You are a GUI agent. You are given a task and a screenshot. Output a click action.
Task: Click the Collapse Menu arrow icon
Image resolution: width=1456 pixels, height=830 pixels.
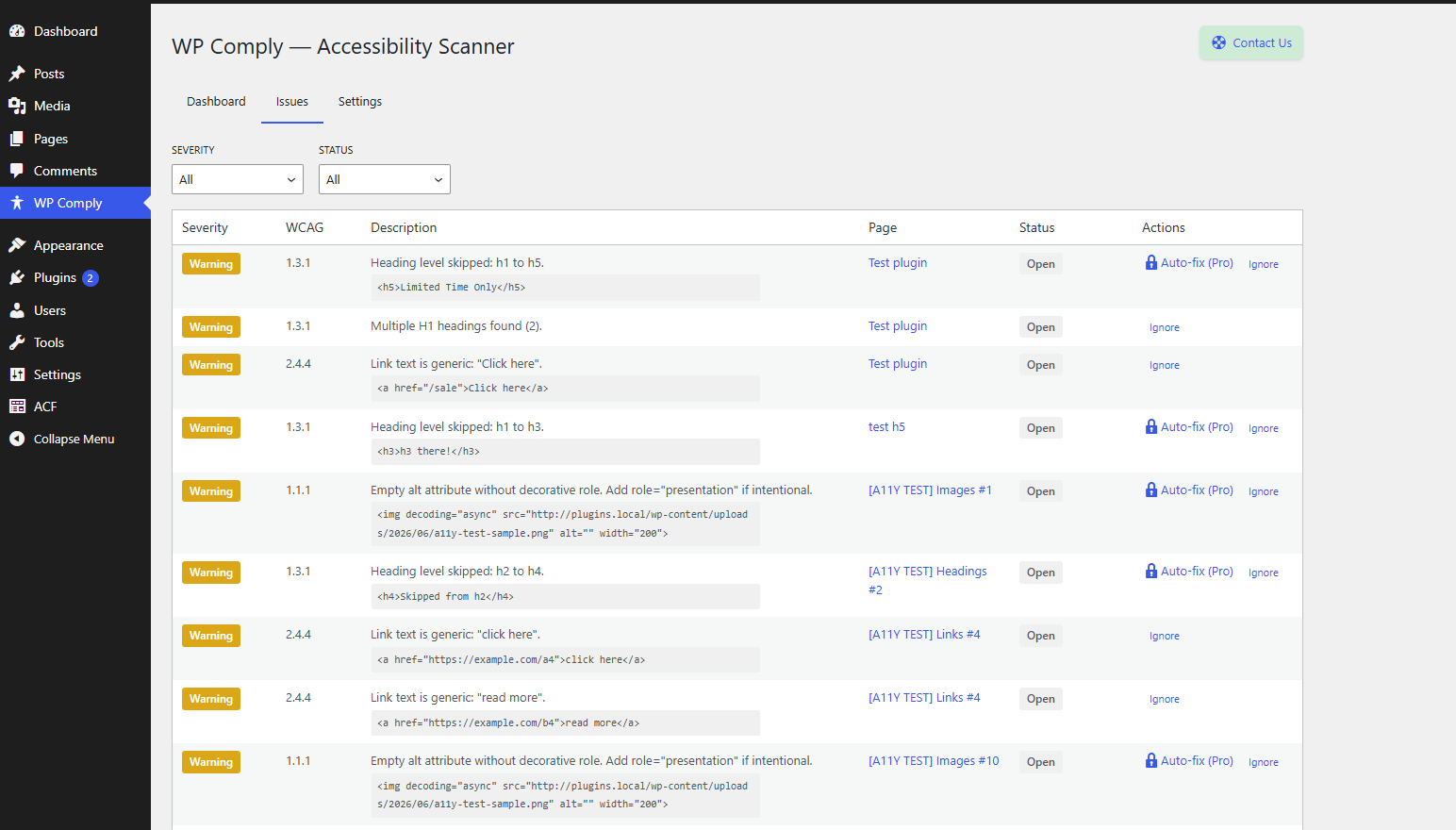(x=17, y=439)
